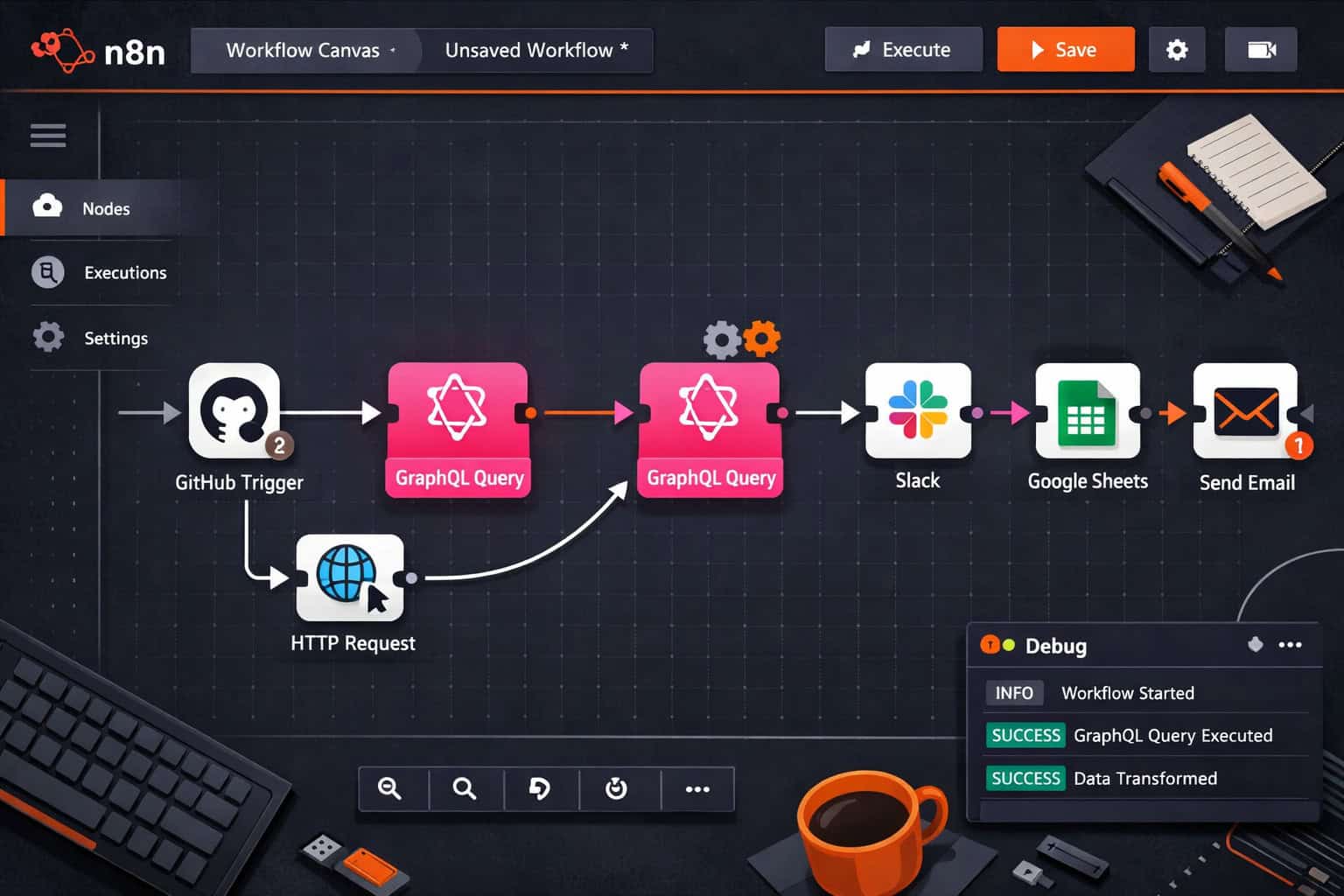The width and height of the screenshot is (1344, 896).
Task: Click the badge 2 on GitHub Trigger
Action: point(279,445)
